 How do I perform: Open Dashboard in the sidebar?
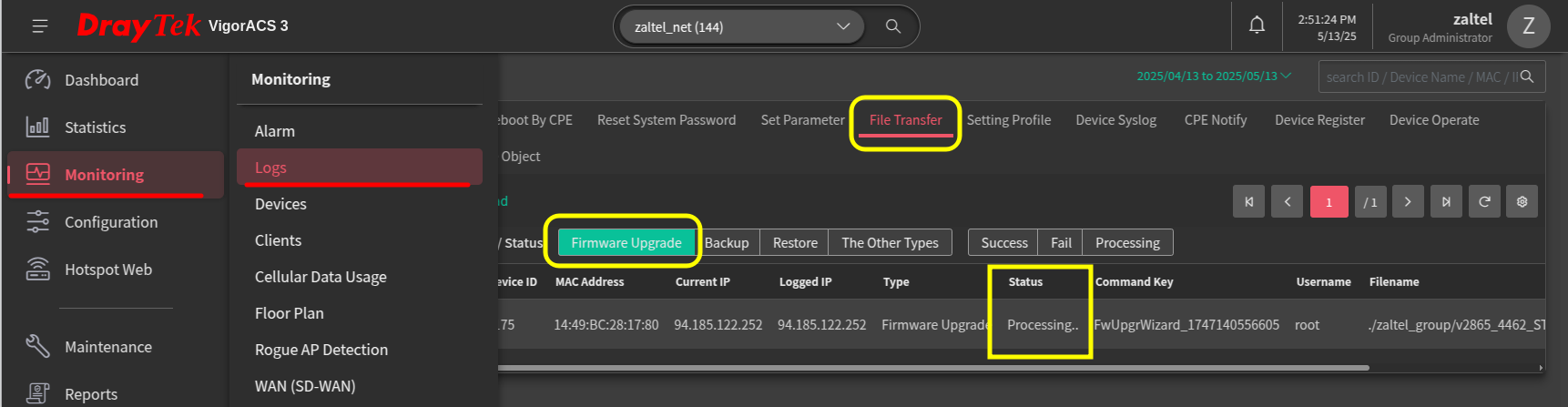point(101,80)
